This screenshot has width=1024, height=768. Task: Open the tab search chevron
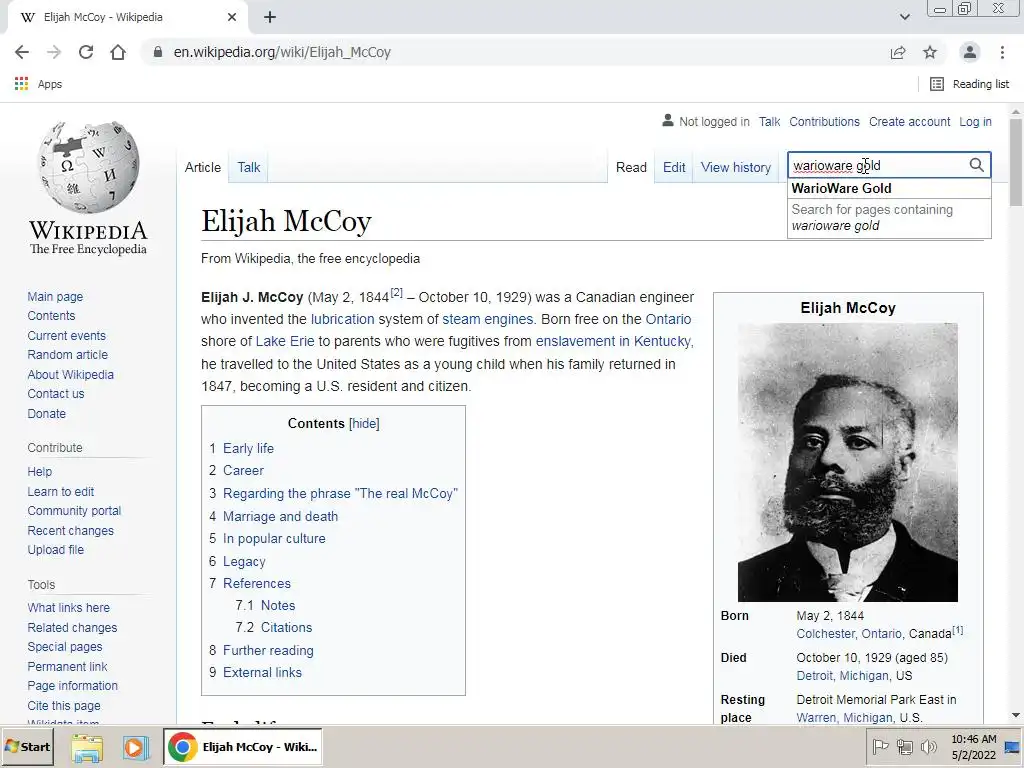point(904,17)
